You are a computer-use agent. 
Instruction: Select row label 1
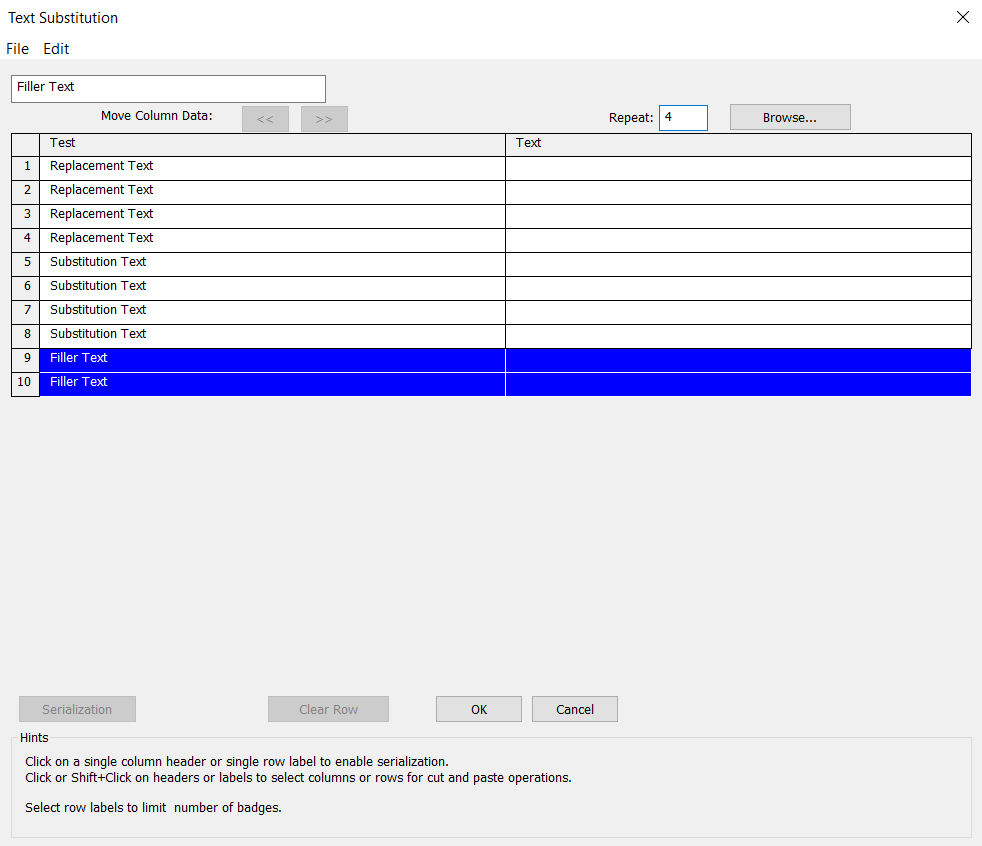26,167
